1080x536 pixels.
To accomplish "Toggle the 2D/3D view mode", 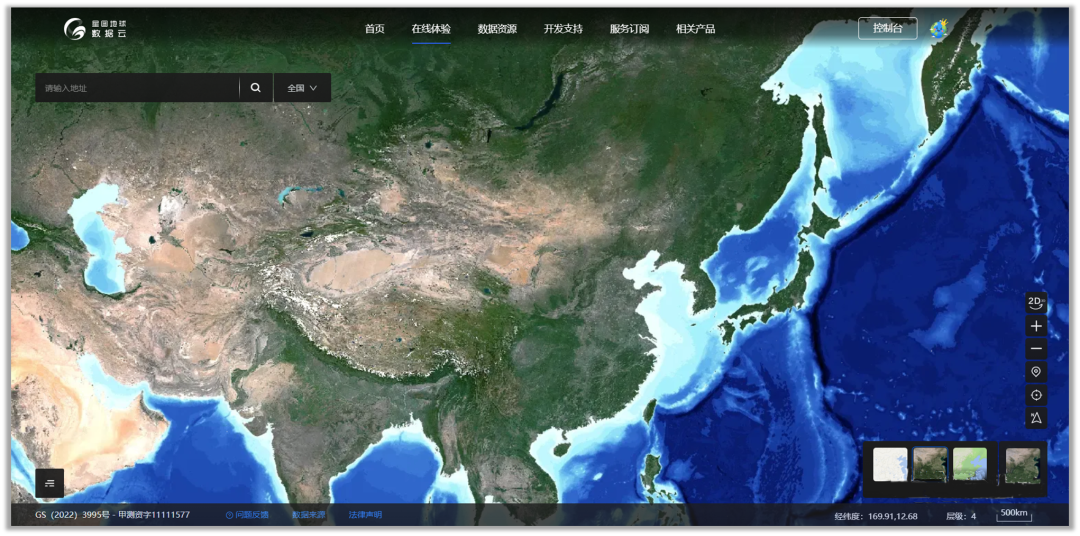I will tap(1036, 302).
